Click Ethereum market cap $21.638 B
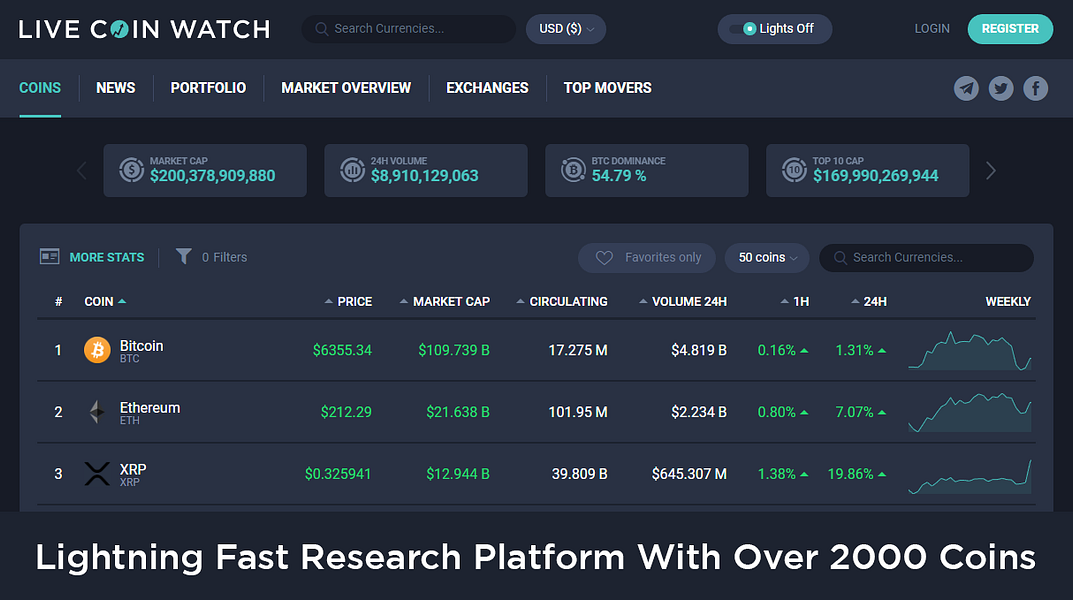This screenshot has height=600, width=1073. coord(458,412)
